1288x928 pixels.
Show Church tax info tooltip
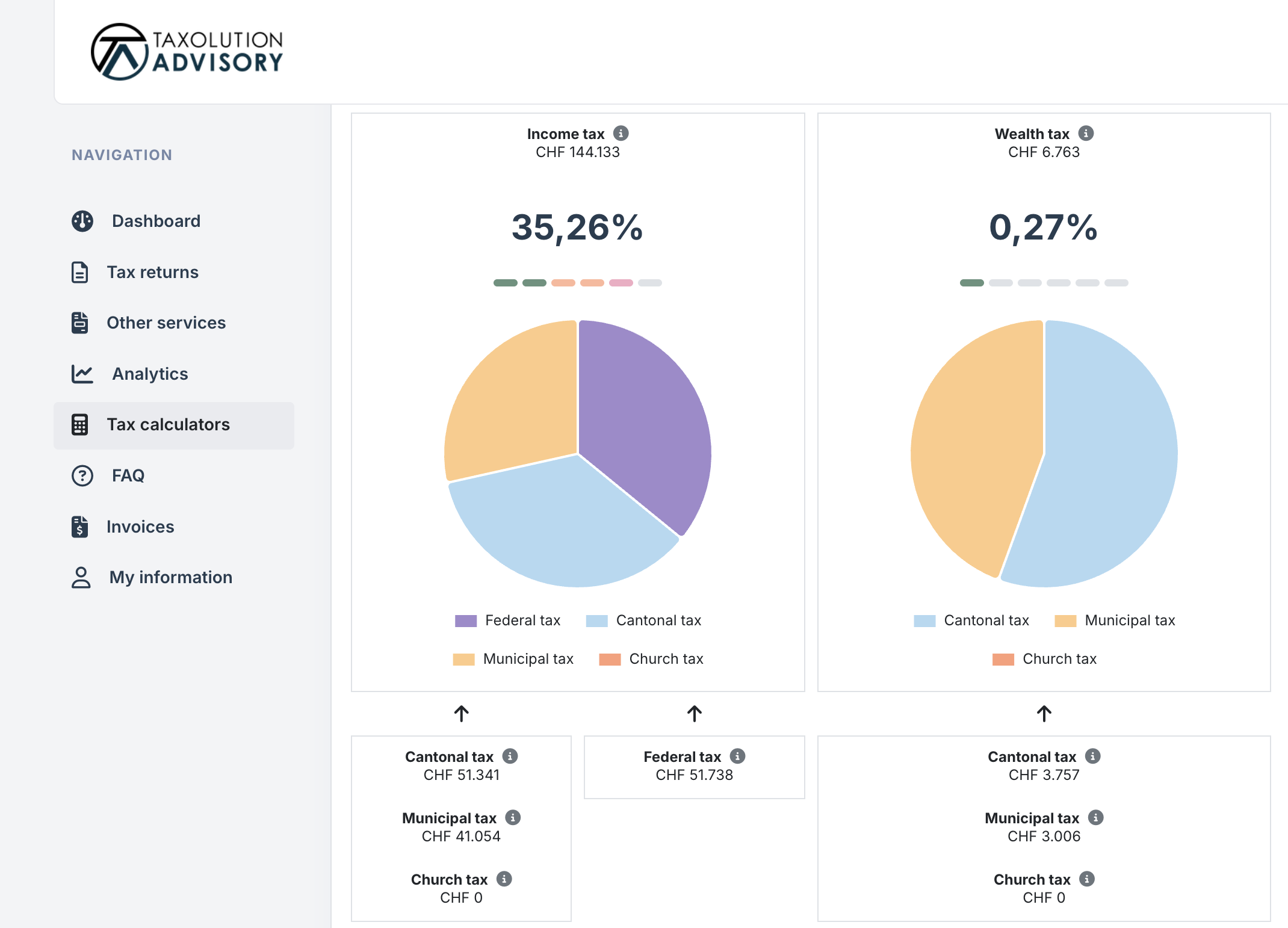[x=504, y=879]
